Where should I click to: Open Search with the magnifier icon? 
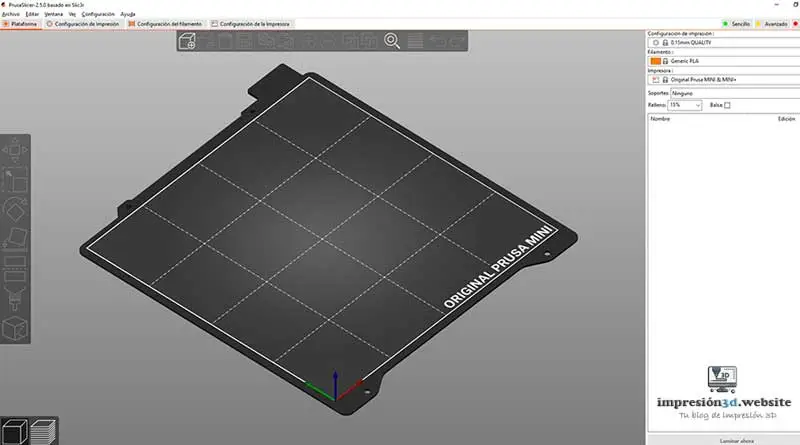(392, 41)
